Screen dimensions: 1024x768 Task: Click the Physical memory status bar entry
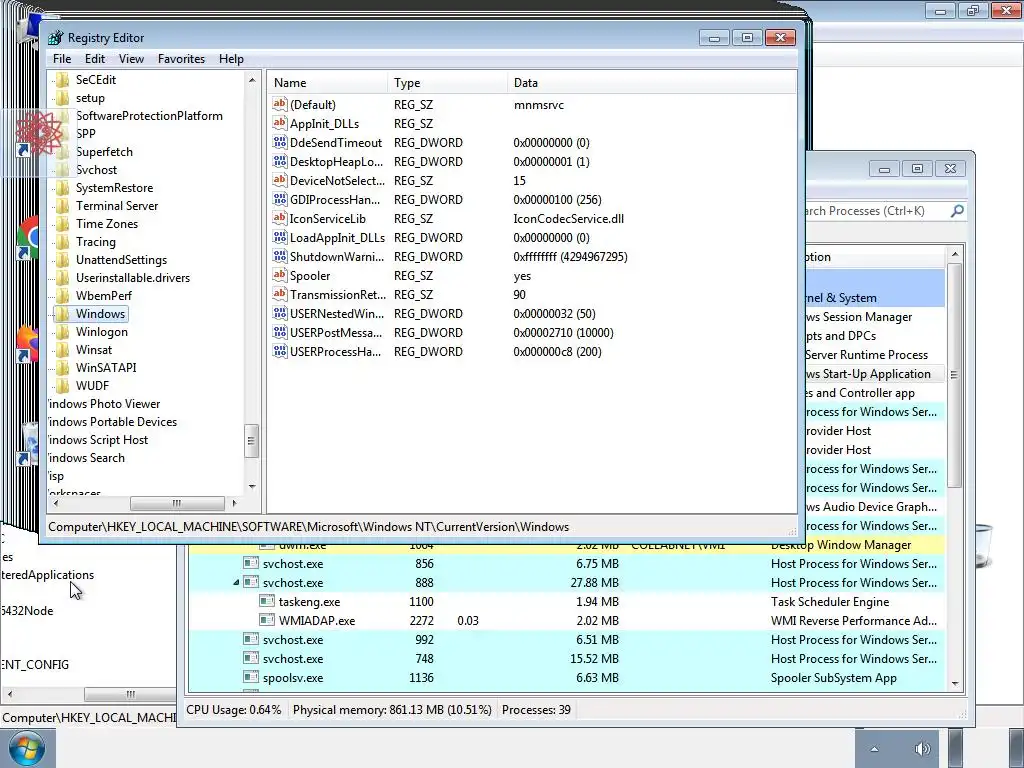tap(392, 709)
